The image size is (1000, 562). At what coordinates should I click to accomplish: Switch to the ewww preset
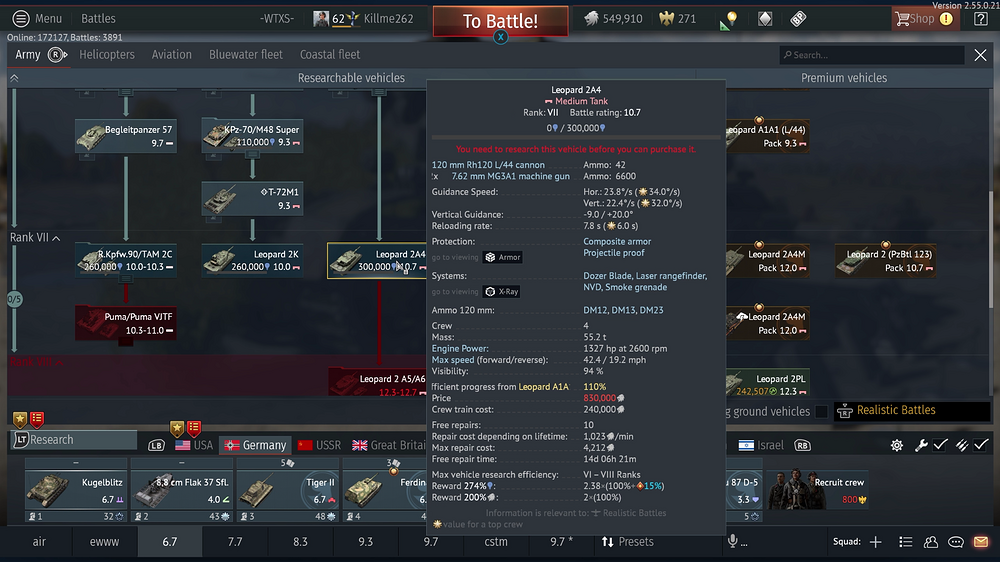(x=105, y=542)
